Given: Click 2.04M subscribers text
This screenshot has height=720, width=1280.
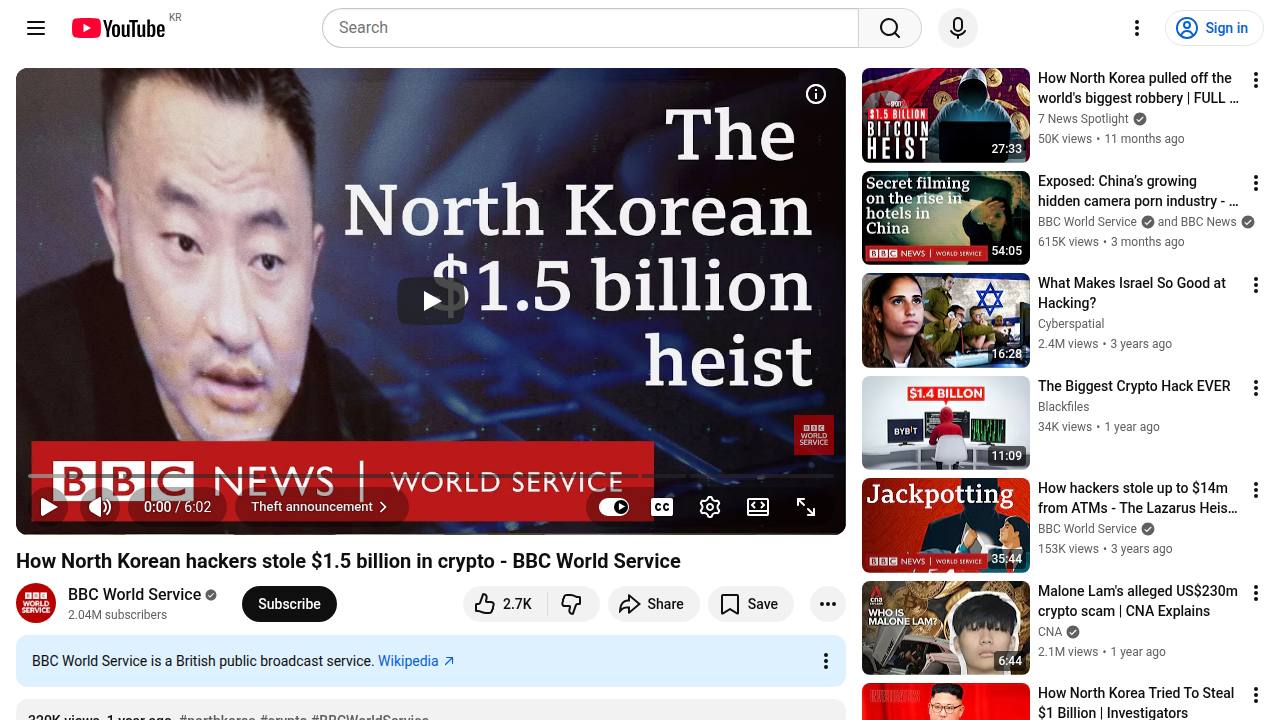Looking at the screenshot, I should tap(117, 615).
